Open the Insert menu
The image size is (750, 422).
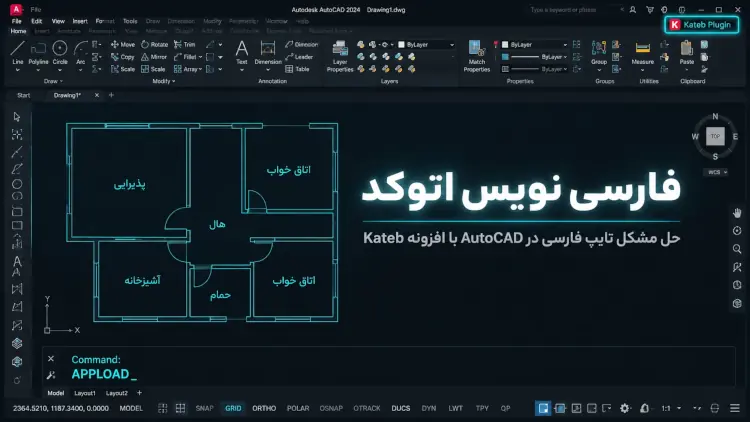point(80,21)
